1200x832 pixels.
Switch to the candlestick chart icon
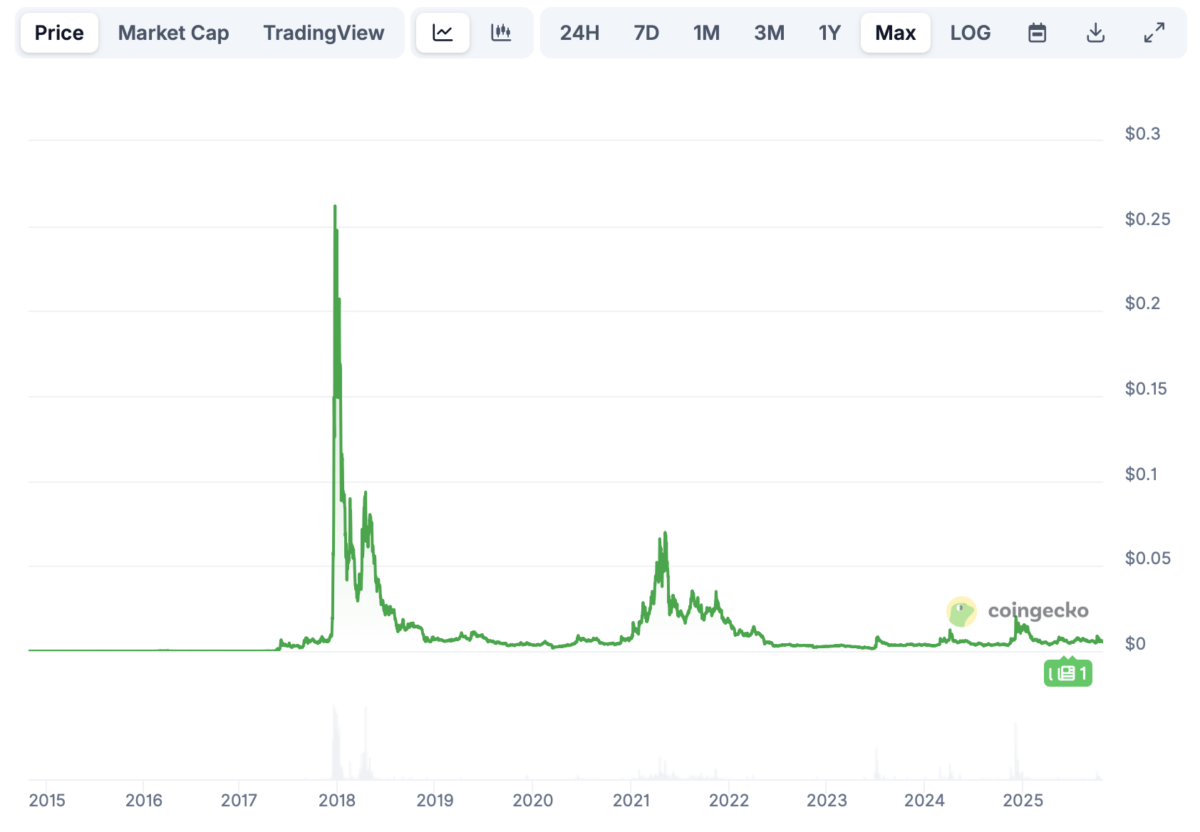pos(502,32)
